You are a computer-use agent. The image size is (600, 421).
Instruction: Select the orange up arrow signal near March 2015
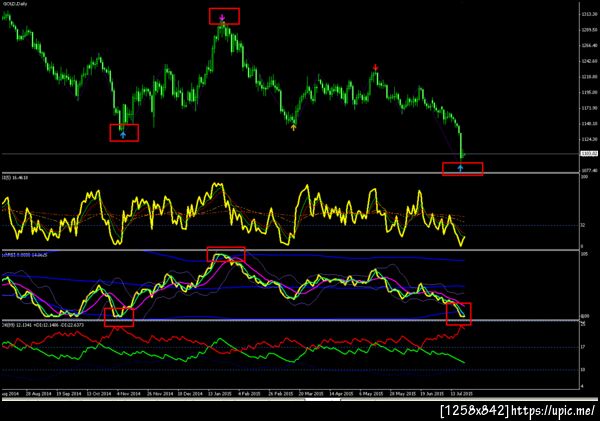click(x=293, y=127)
